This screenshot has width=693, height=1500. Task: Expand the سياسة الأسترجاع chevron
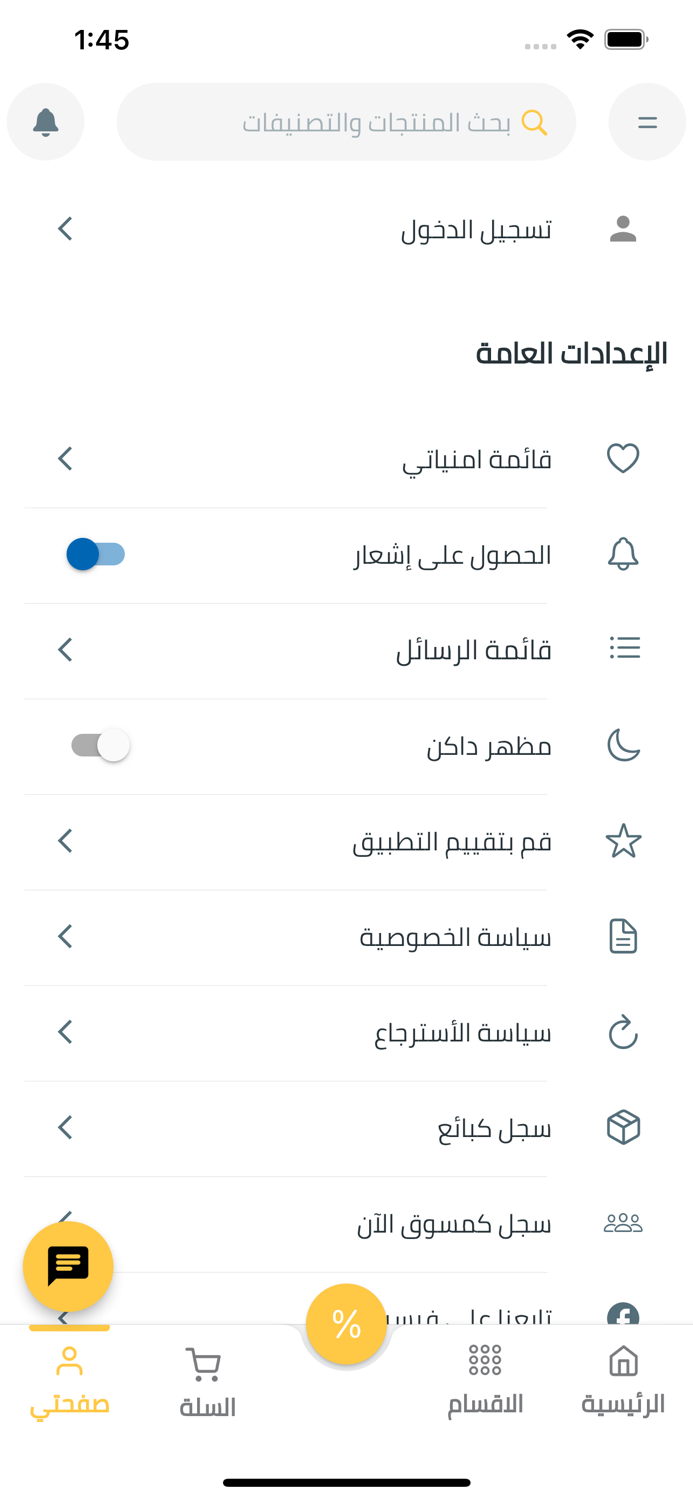click(x=64, y=1031)
